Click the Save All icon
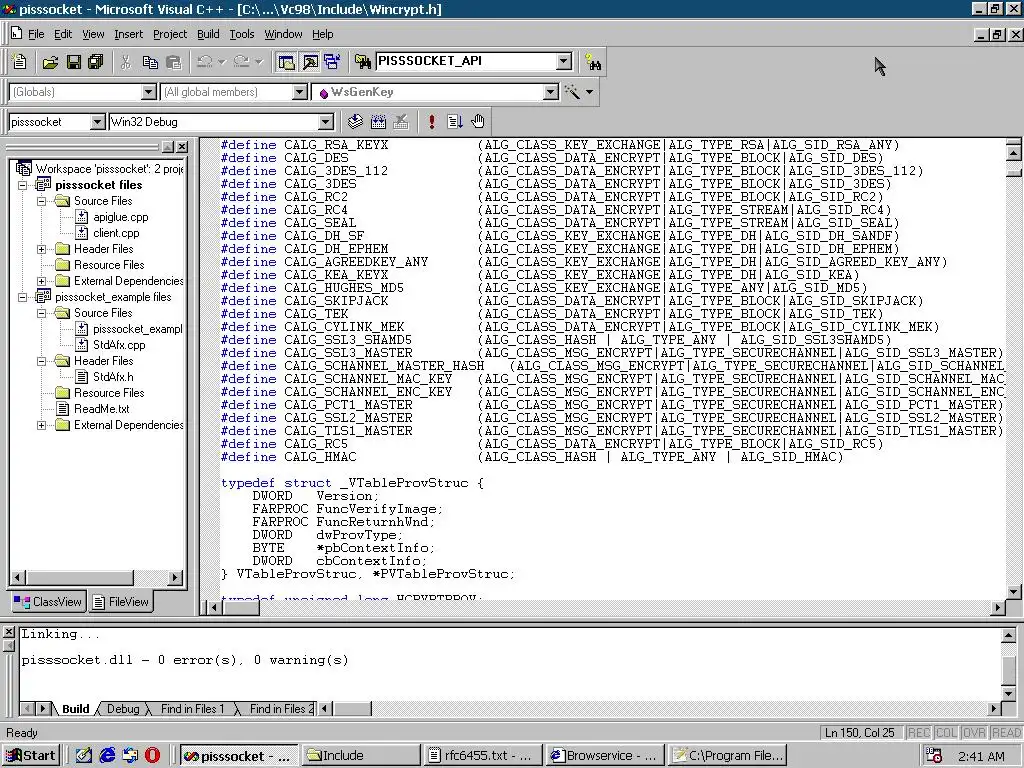 click(x=96, y=62)
